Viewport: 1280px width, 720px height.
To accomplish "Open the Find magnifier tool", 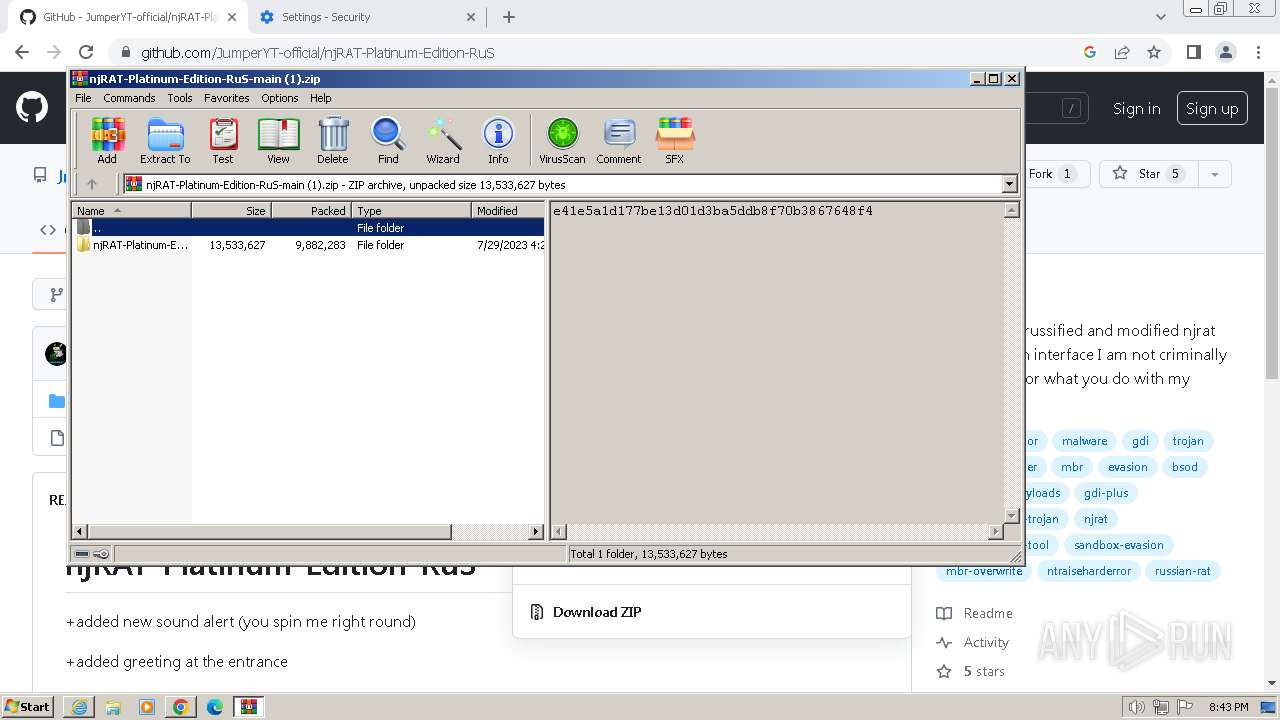I will click(388, 140).
